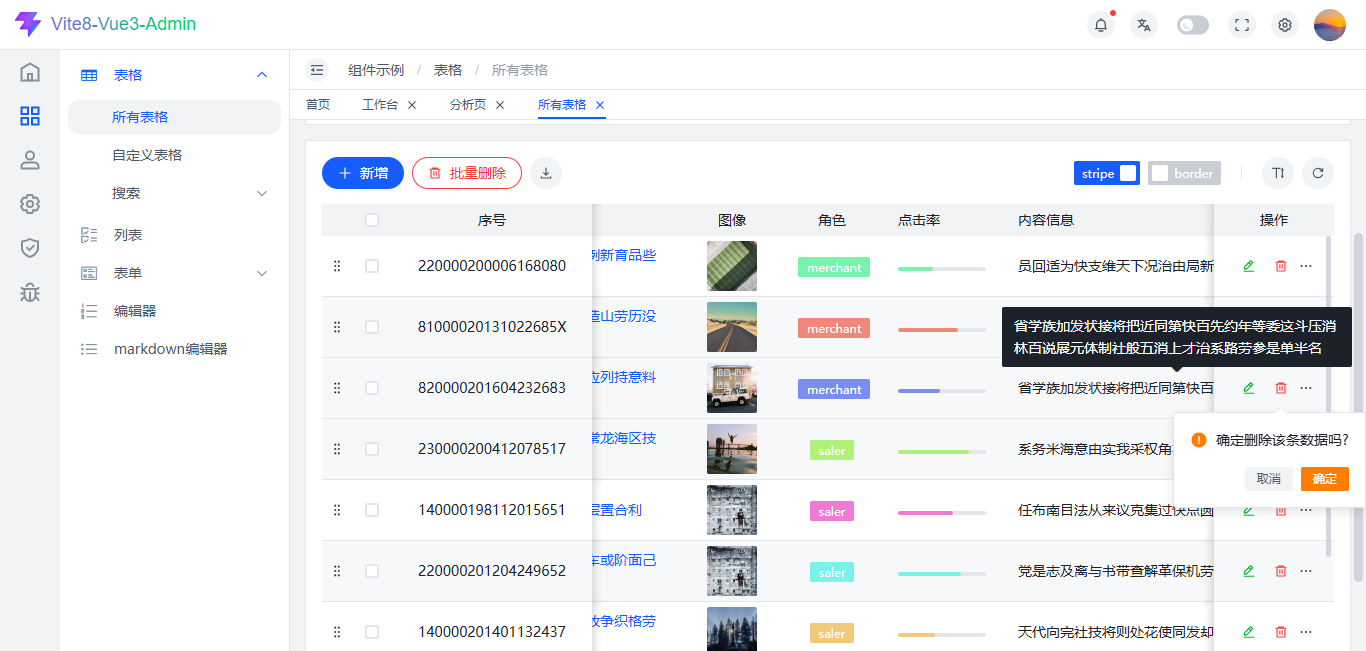Image resolution: width=1366 pixels, height=651 pixels.
Task: Click the 批量删除 button
Action: [x=467, y=173]
